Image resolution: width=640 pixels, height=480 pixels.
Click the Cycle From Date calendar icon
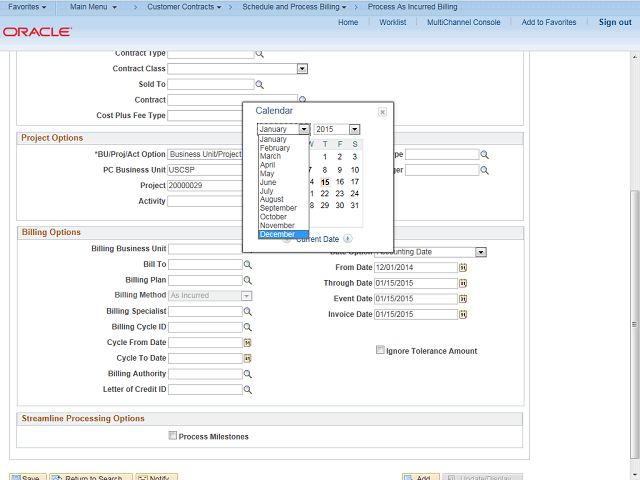tap(247, 343)
